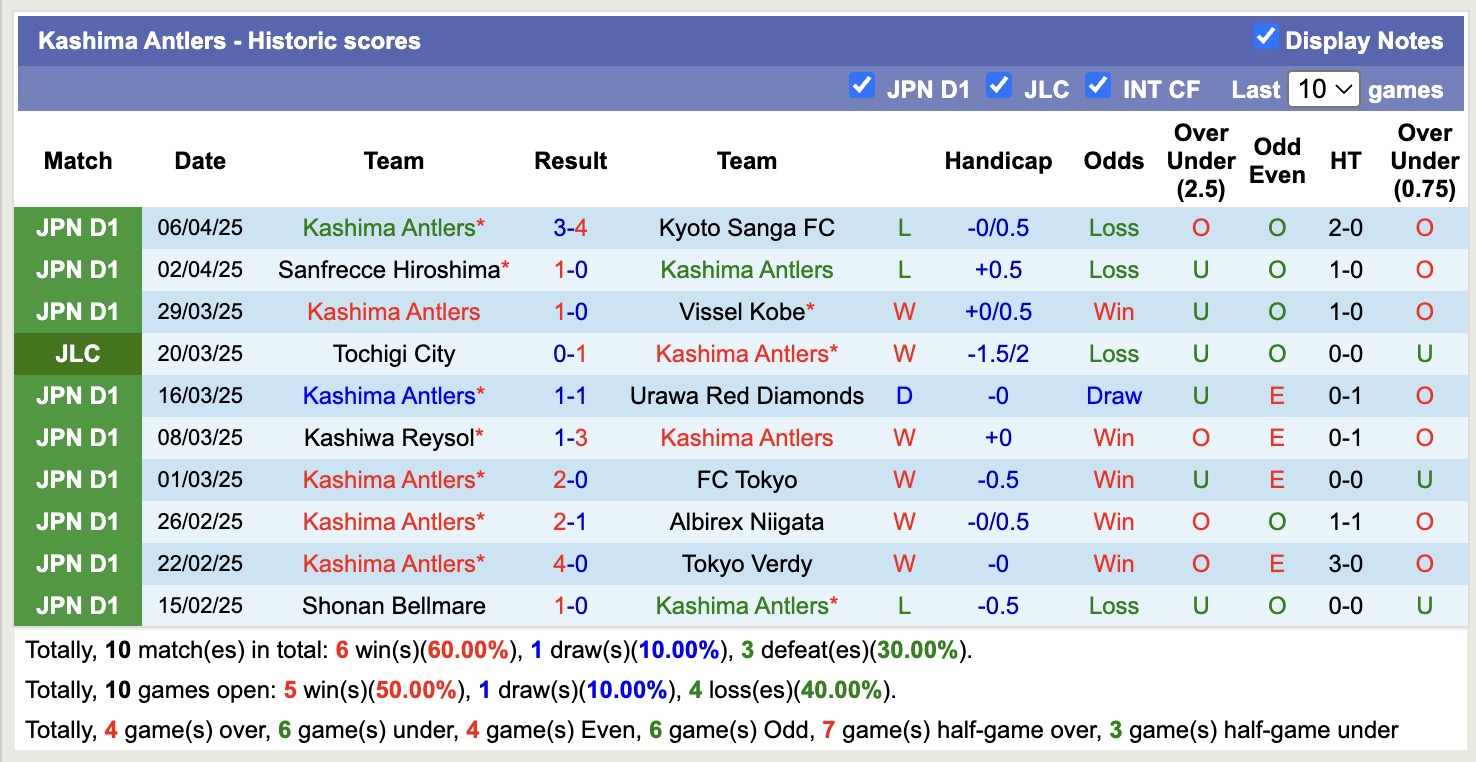Open Kyoto Sanga FC team page

point(747,227)
